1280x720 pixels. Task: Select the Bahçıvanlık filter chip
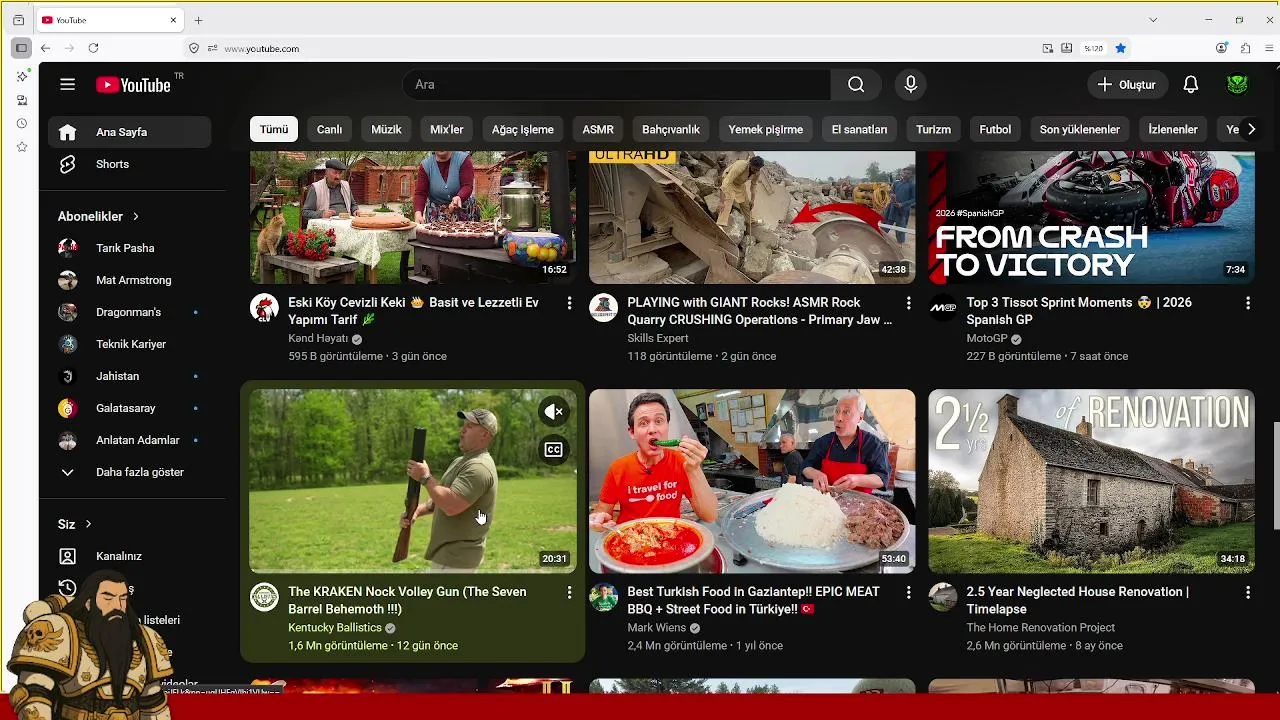point(671,129)
